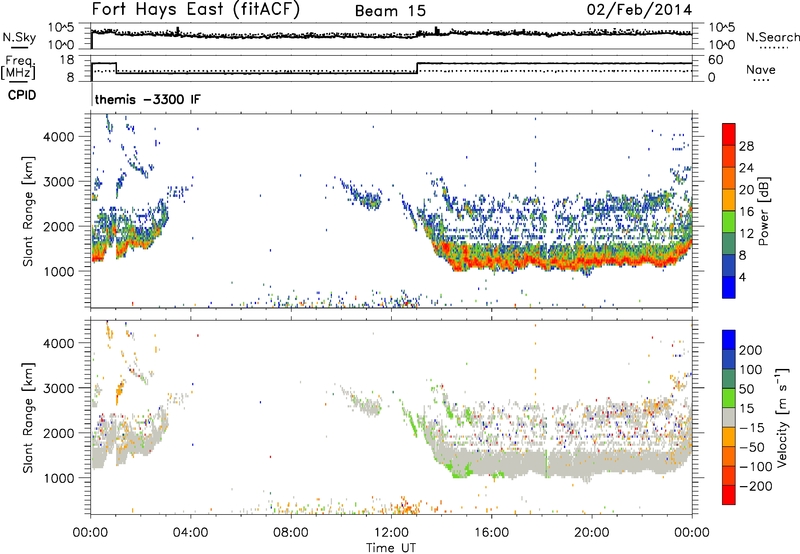Click the "Velocity [m s-1]" colorbar title

(x=782, y=418)
